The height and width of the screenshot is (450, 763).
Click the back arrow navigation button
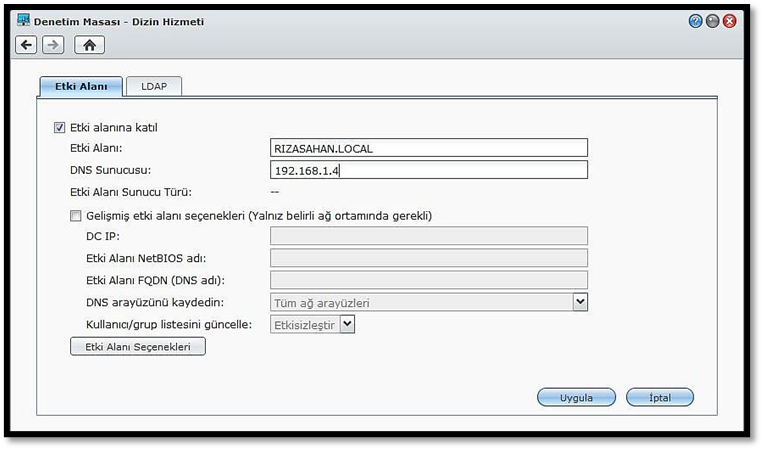point(27,44)
